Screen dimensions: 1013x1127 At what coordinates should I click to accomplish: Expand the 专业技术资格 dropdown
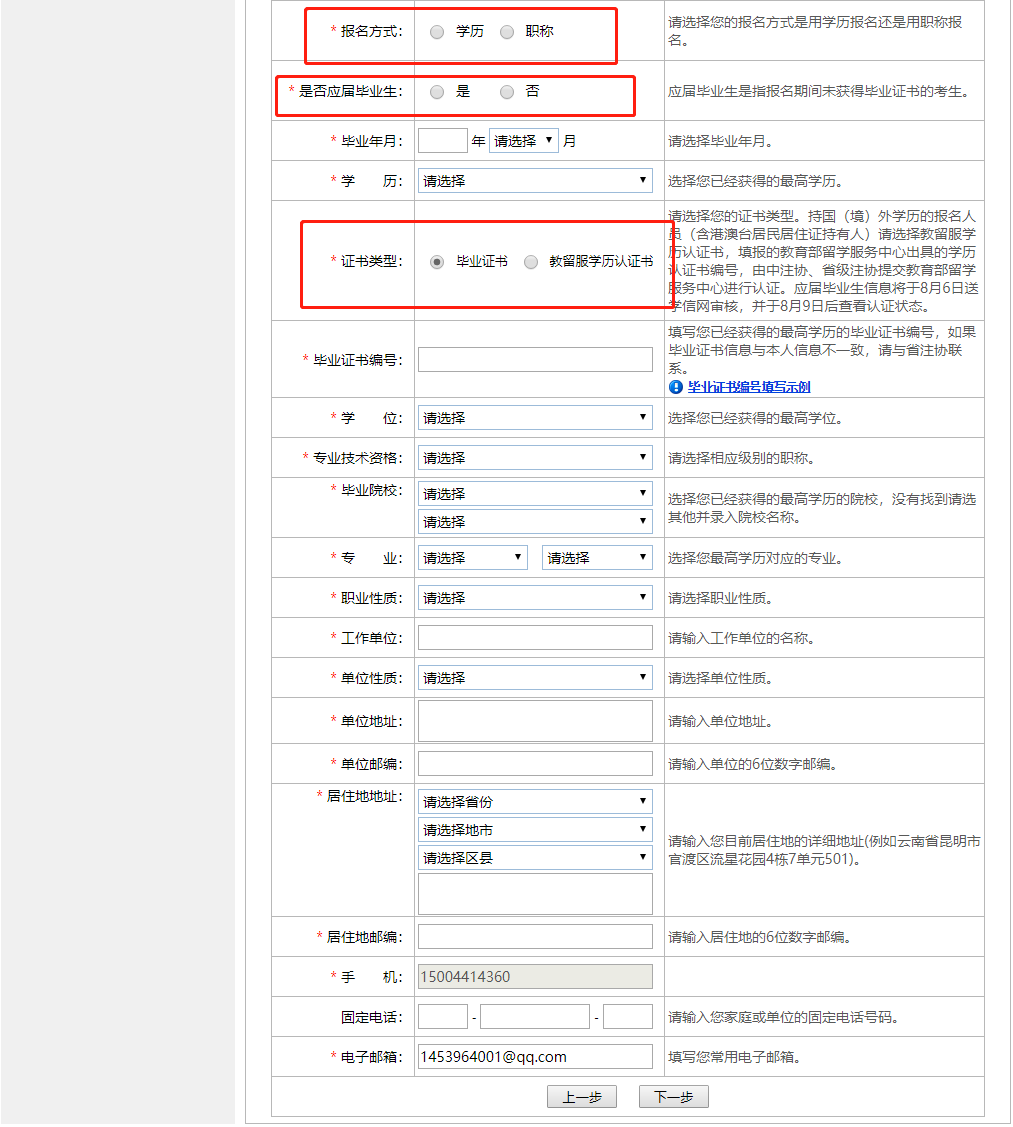(535, 457)
